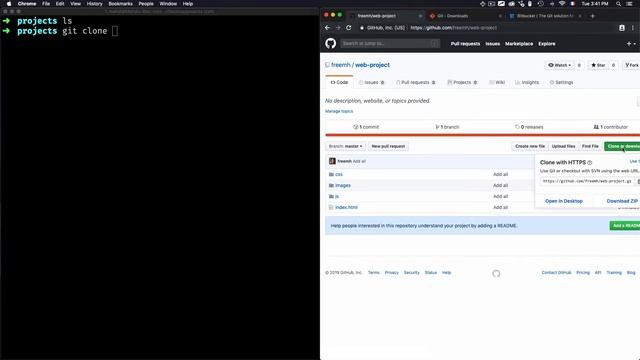Click the Wi-Fi menu bar icon

562,4
